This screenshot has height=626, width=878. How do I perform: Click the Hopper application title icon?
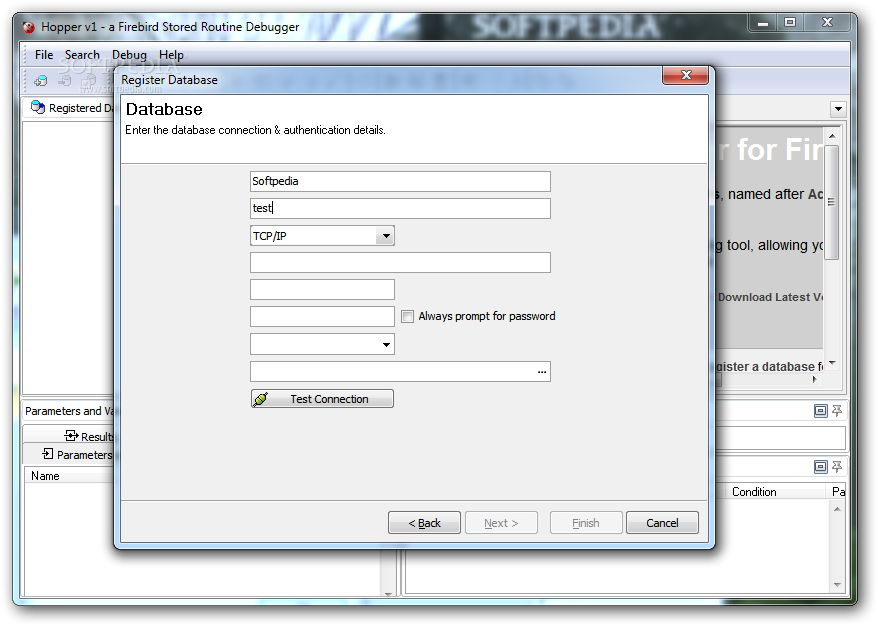(x=29, y=27)
